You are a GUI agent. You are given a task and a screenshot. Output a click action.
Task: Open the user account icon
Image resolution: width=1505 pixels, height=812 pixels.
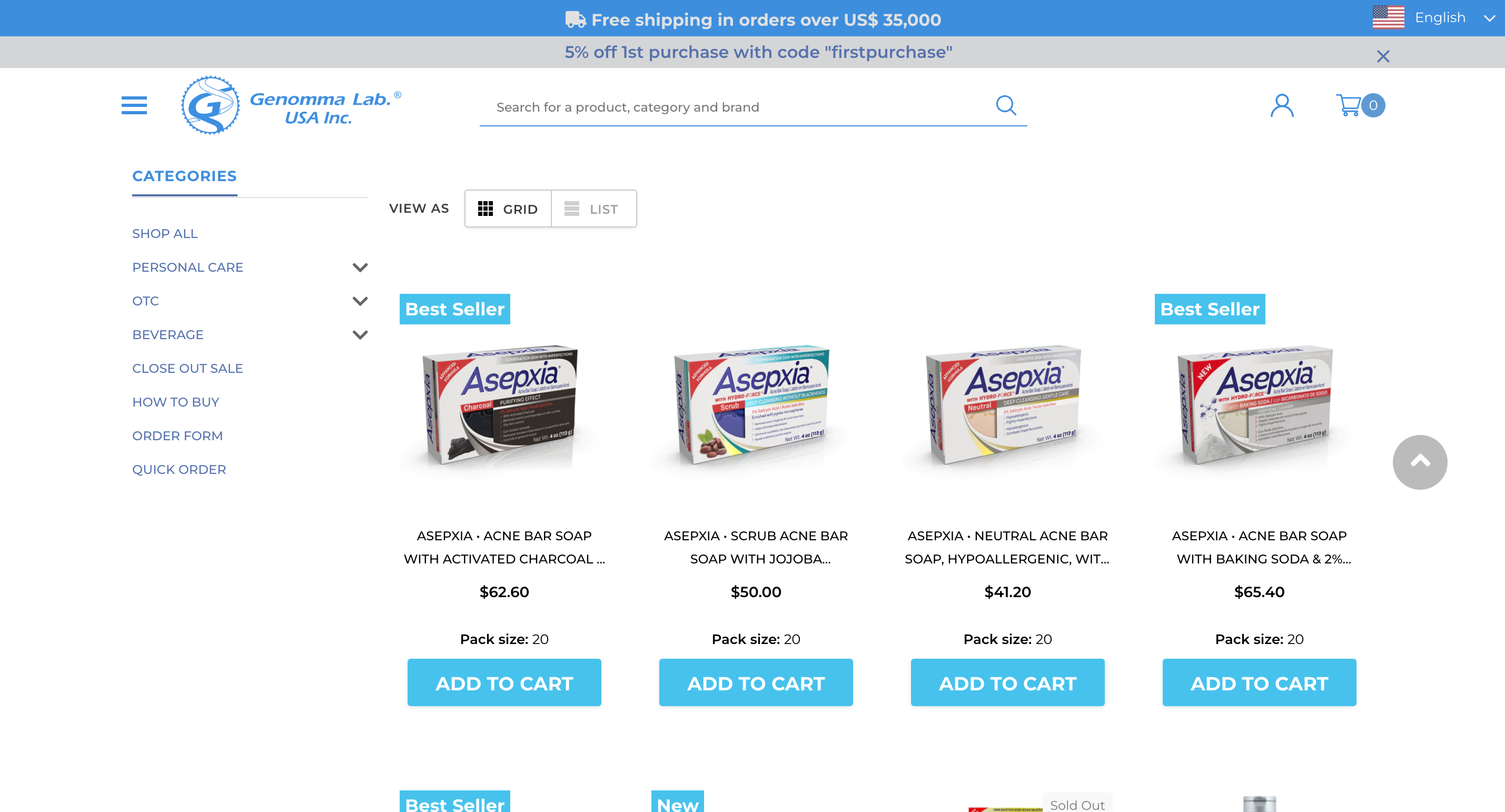pyautogui.click(x=1282, y=106)
